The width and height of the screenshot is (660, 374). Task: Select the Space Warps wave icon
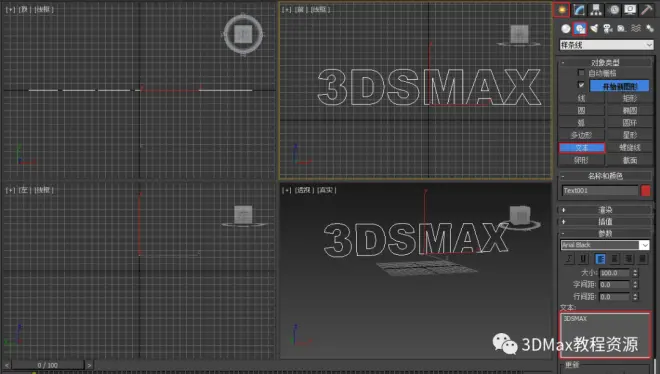(x=636, y=29)
